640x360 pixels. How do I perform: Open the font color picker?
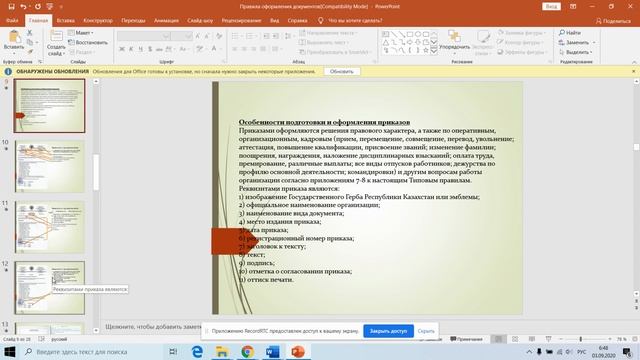click(214, 49)
